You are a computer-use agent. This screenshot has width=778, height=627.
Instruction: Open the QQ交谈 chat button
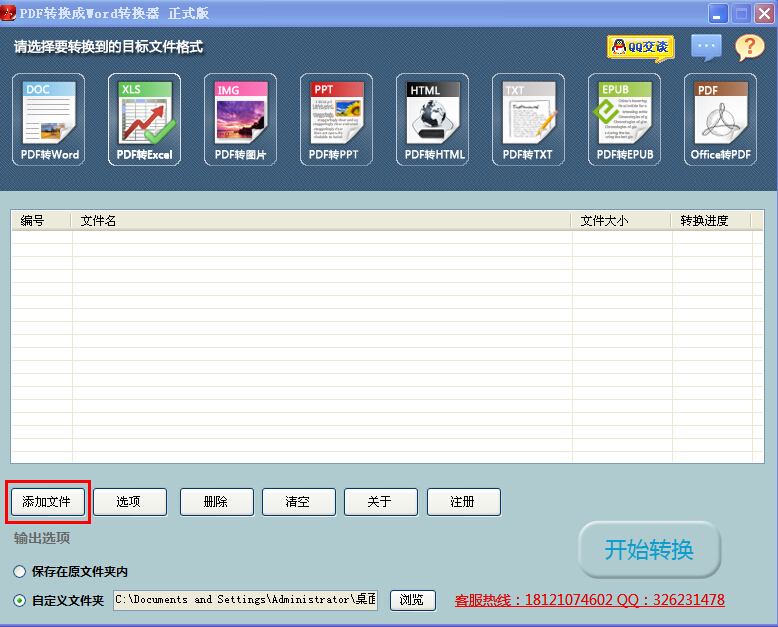click(x=640, y=47)
